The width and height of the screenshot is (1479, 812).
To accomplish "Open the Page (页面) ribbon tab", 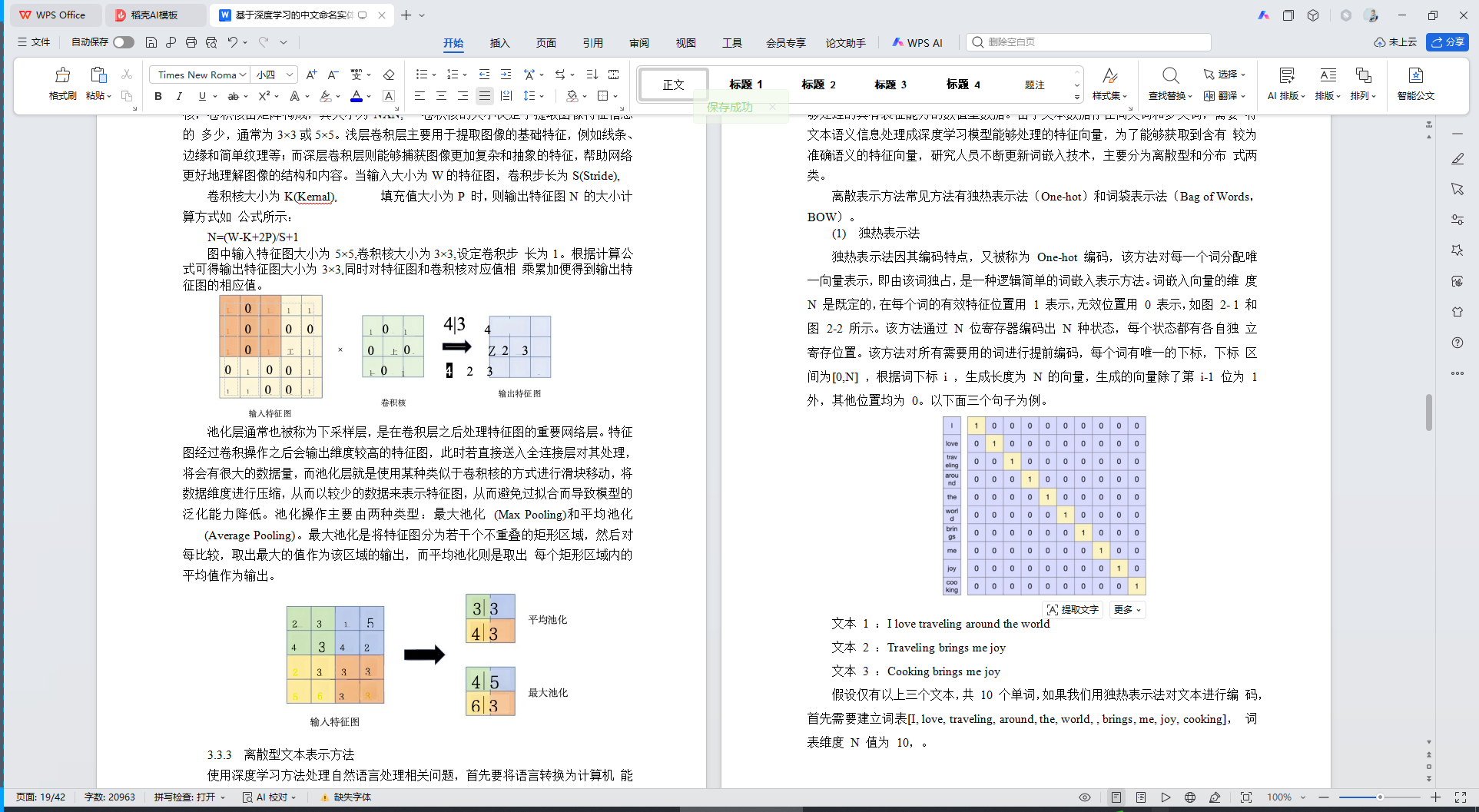I will coord(546,43).
